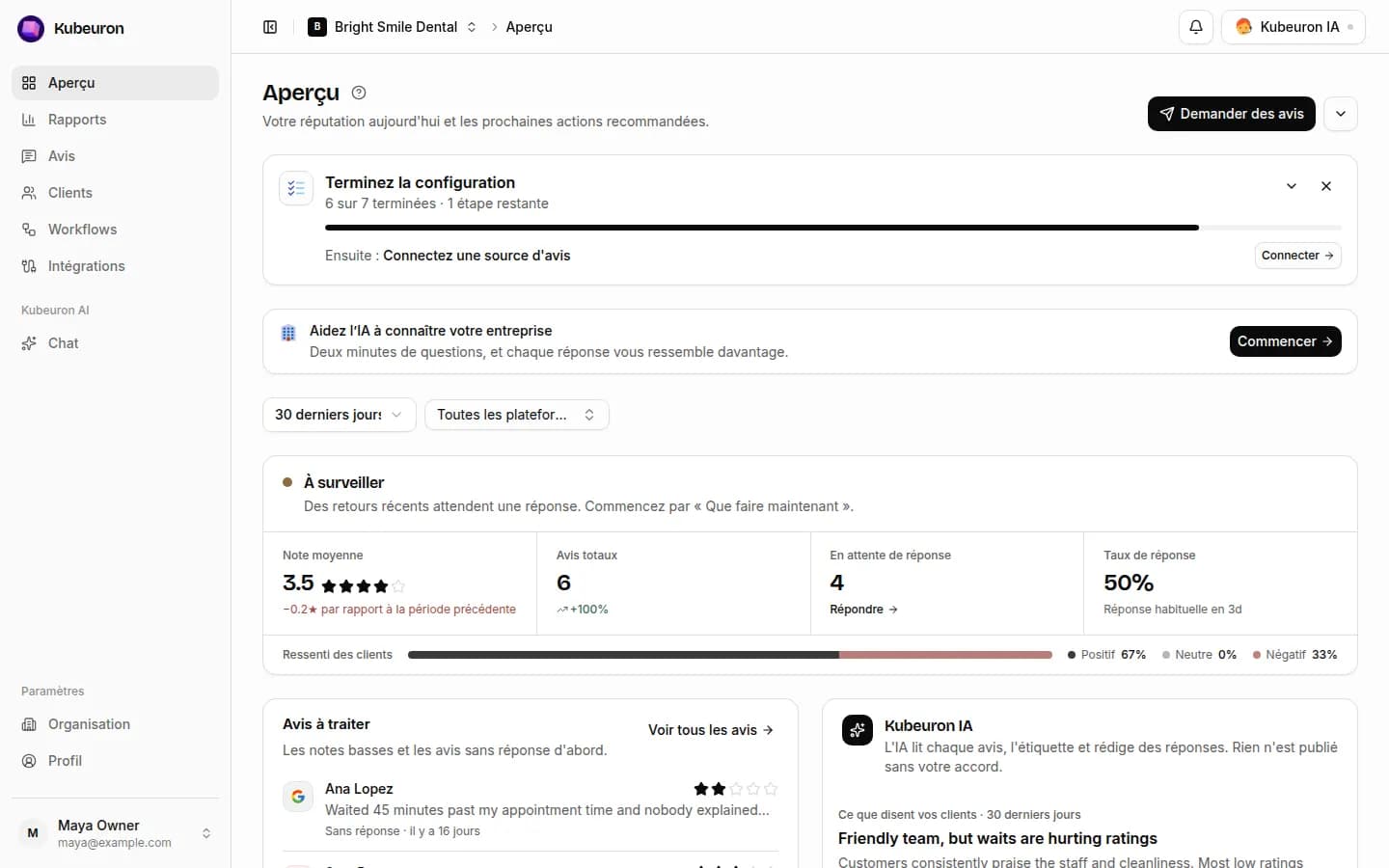Screen dimensions: 1389x868
Task: Open Ana Lopez review
Action: (x=531, y=809)
